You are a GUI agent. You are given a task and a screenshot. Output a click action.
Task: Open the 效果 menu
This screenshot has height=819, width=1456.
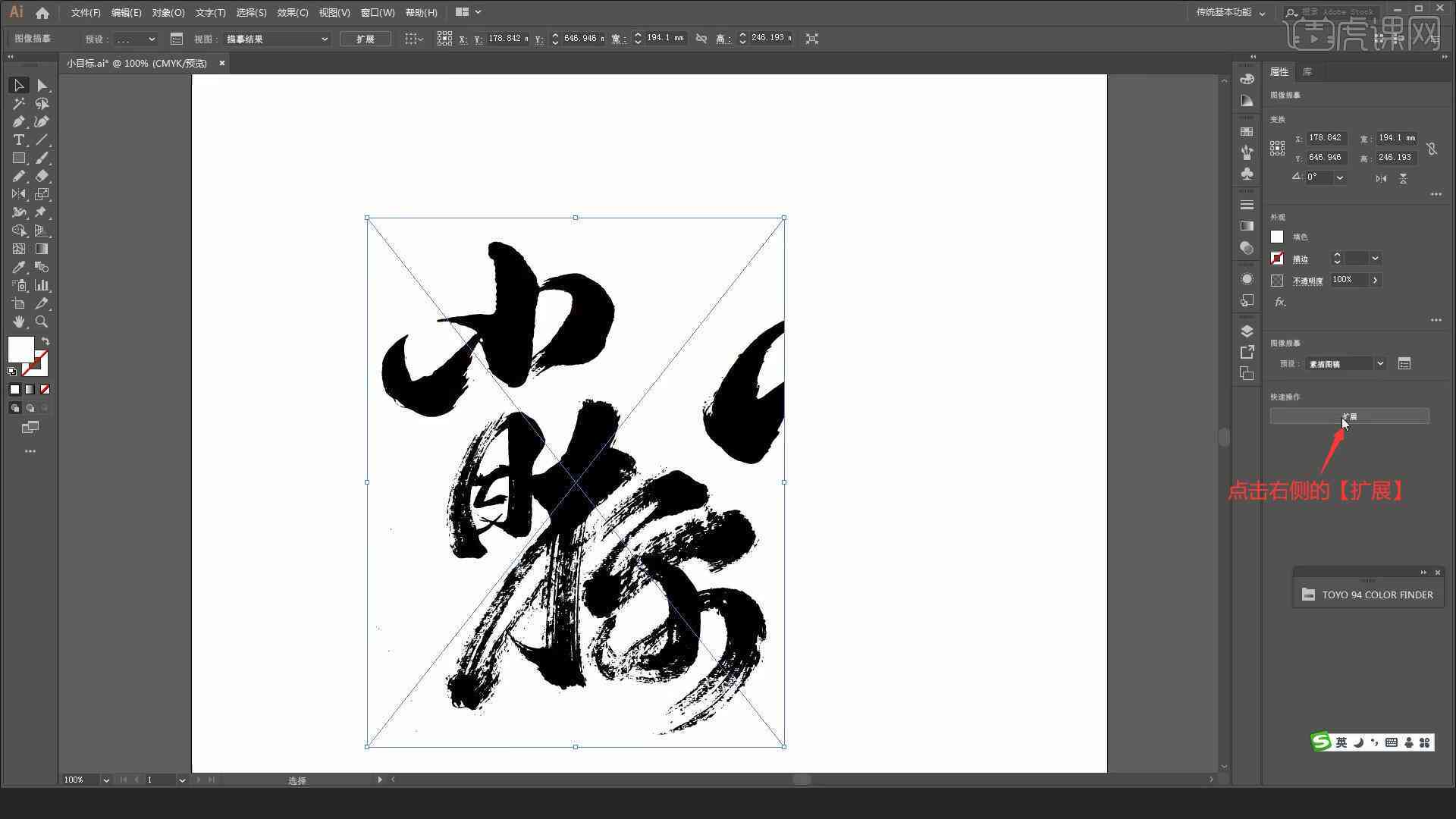(290, 12)
